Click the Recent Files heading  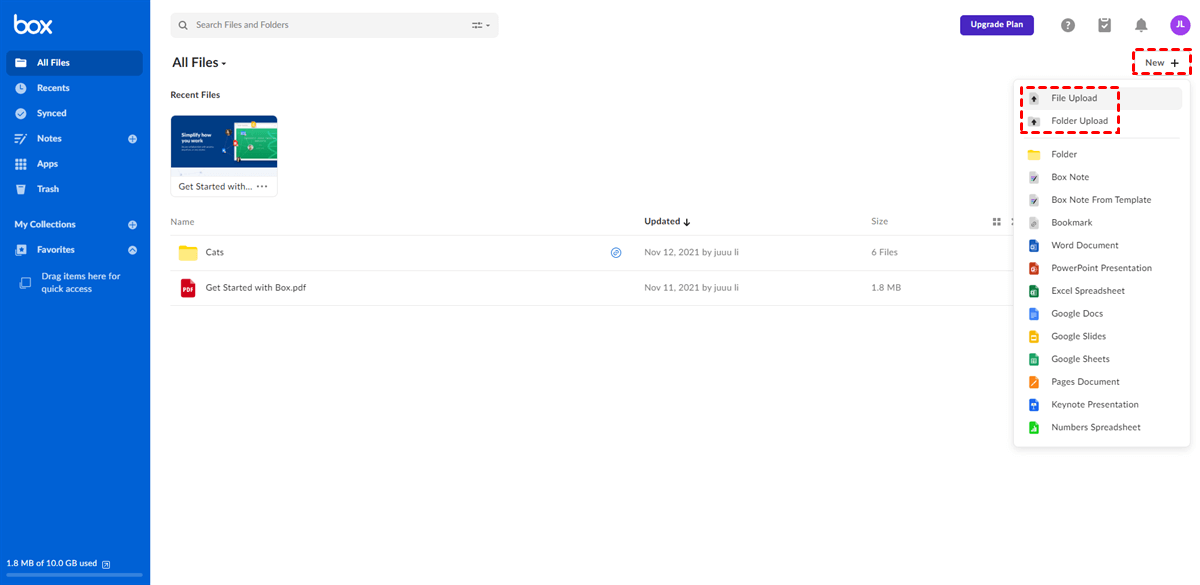point(195,95)
